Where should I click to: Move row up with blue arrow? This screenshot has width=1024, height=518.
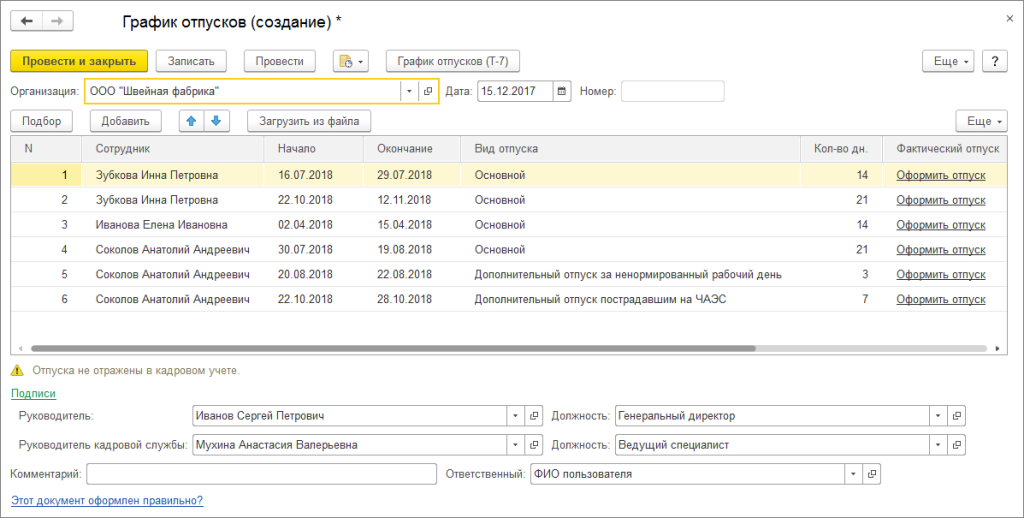191,121
